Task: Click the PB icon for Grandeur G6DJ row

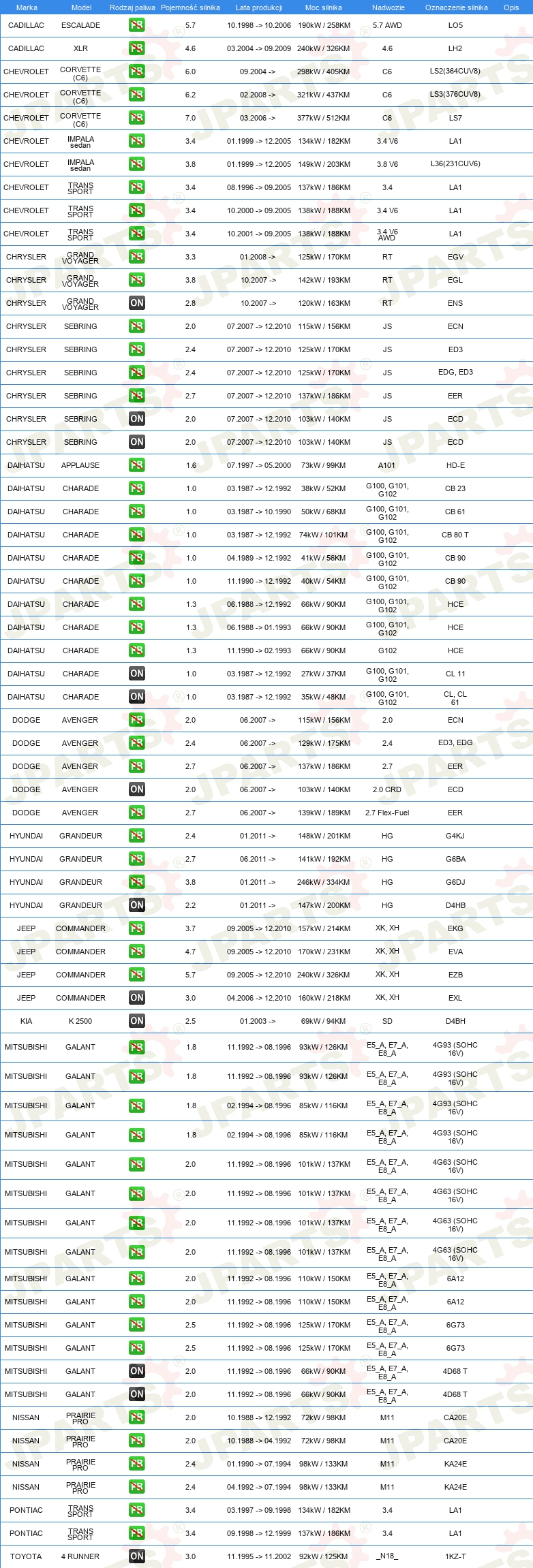Action: click(x=136, y=882)
